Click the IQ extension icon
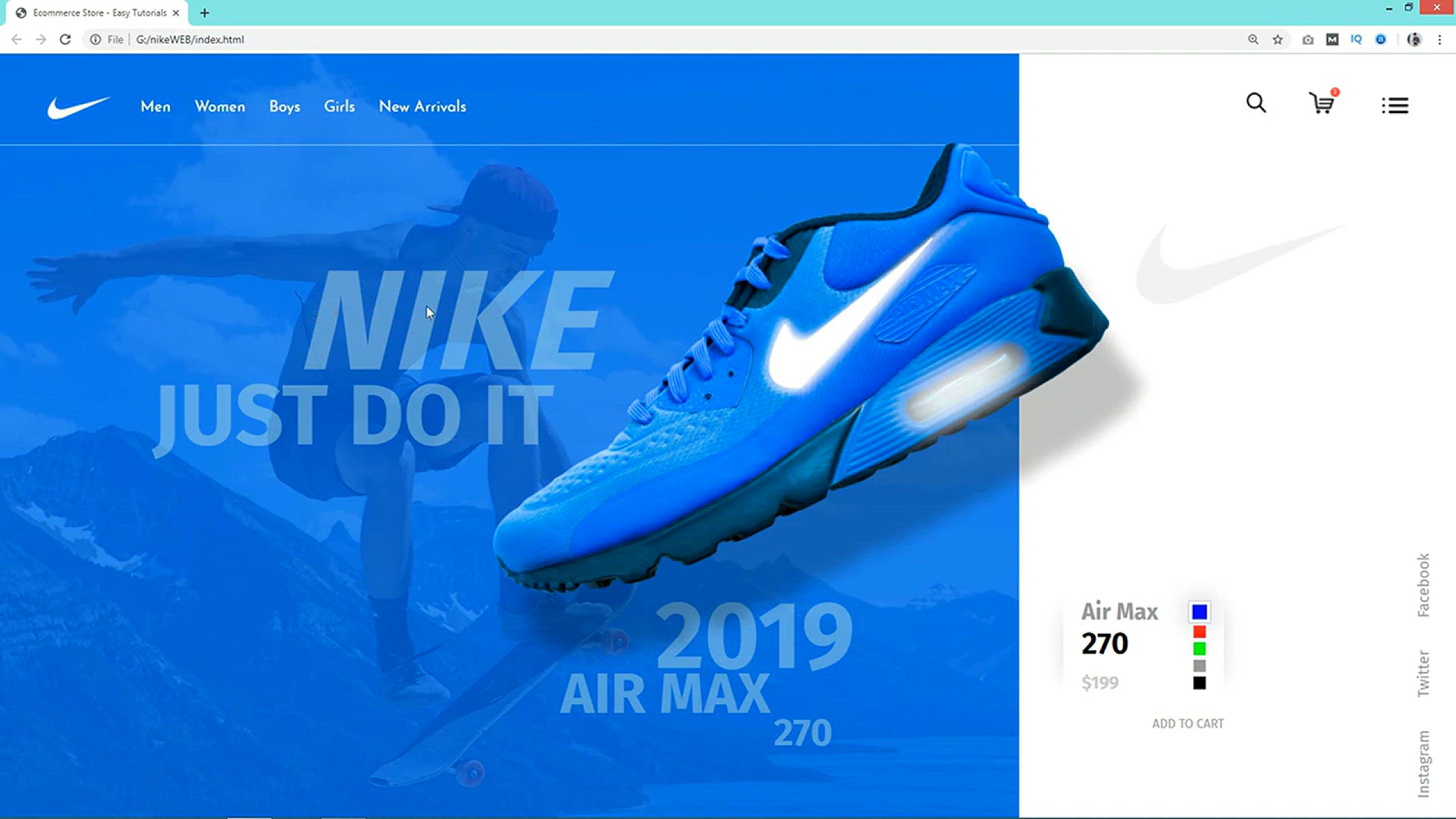Viewport: 1456px width, 819px height. (x=1357, y=39)
